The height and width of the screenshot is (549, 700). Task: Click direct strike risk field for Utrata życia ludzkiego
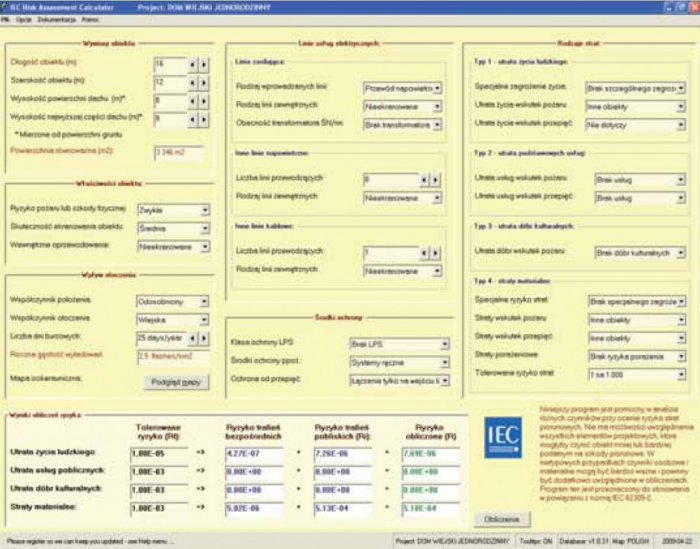tap(254, 454)
